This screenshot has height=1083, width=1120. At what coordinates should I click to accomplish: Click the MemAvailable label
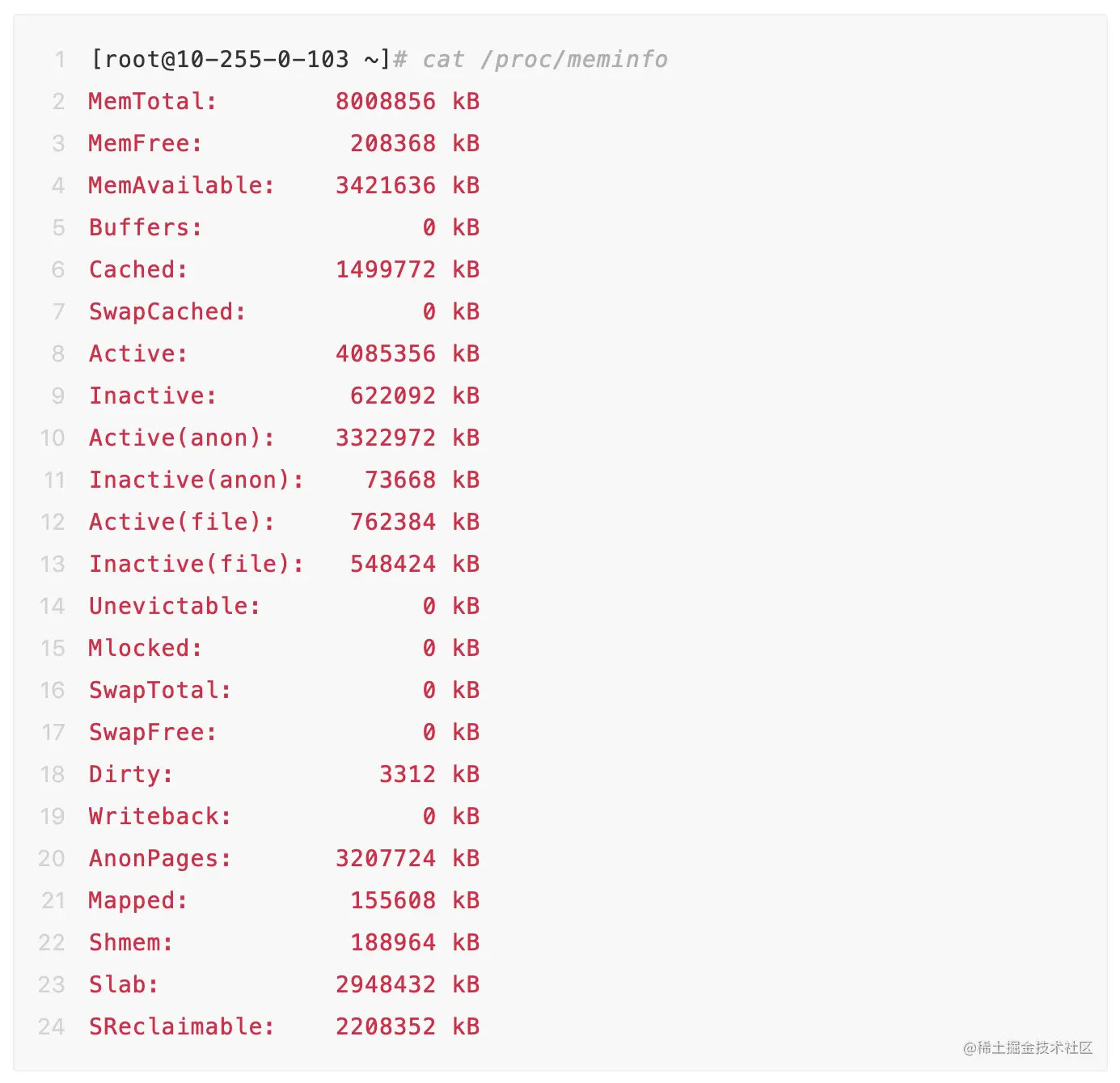coord(181,186)
